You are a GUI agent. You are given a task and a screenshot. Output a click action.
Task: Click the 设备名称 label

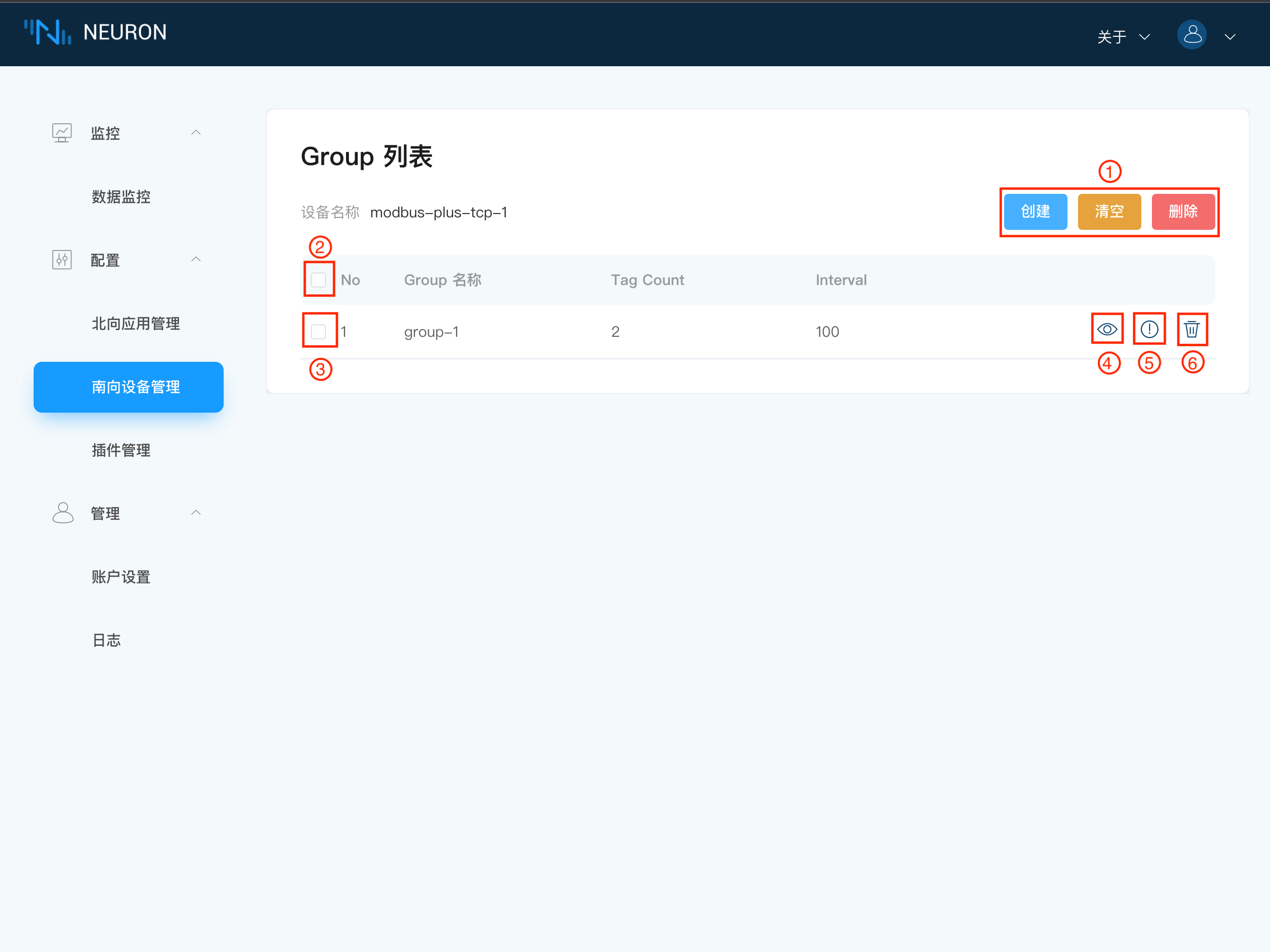[330, 212]
